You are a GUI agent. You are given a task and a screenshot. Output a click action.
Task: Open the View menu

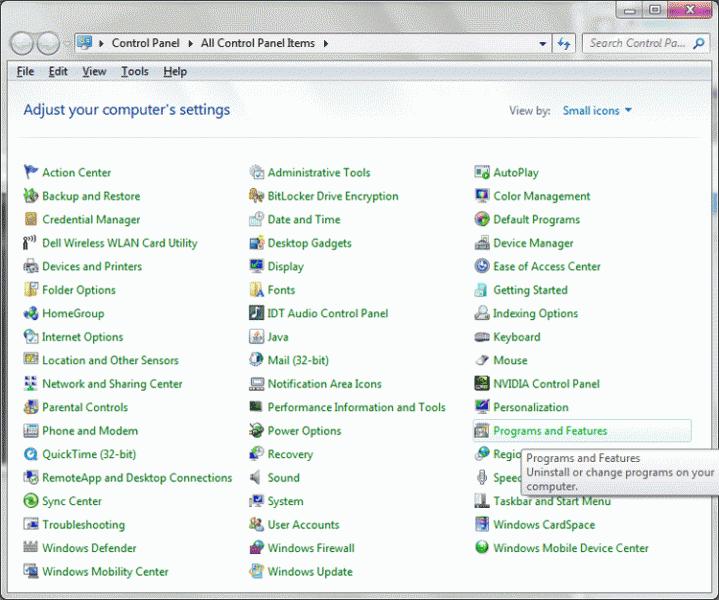[94, 72]
